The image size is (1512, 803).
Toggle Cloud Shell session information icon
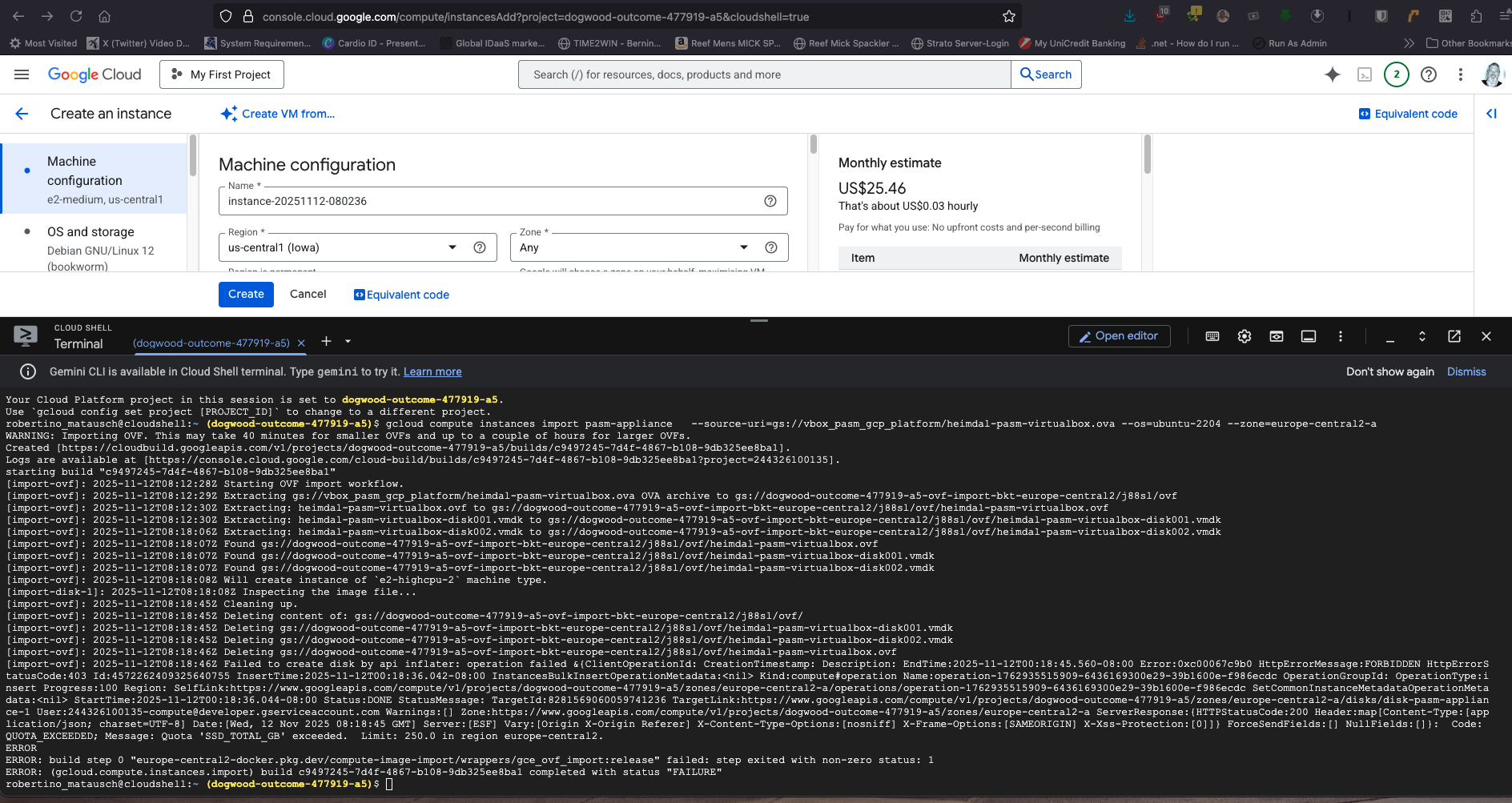pos(1309,336)
